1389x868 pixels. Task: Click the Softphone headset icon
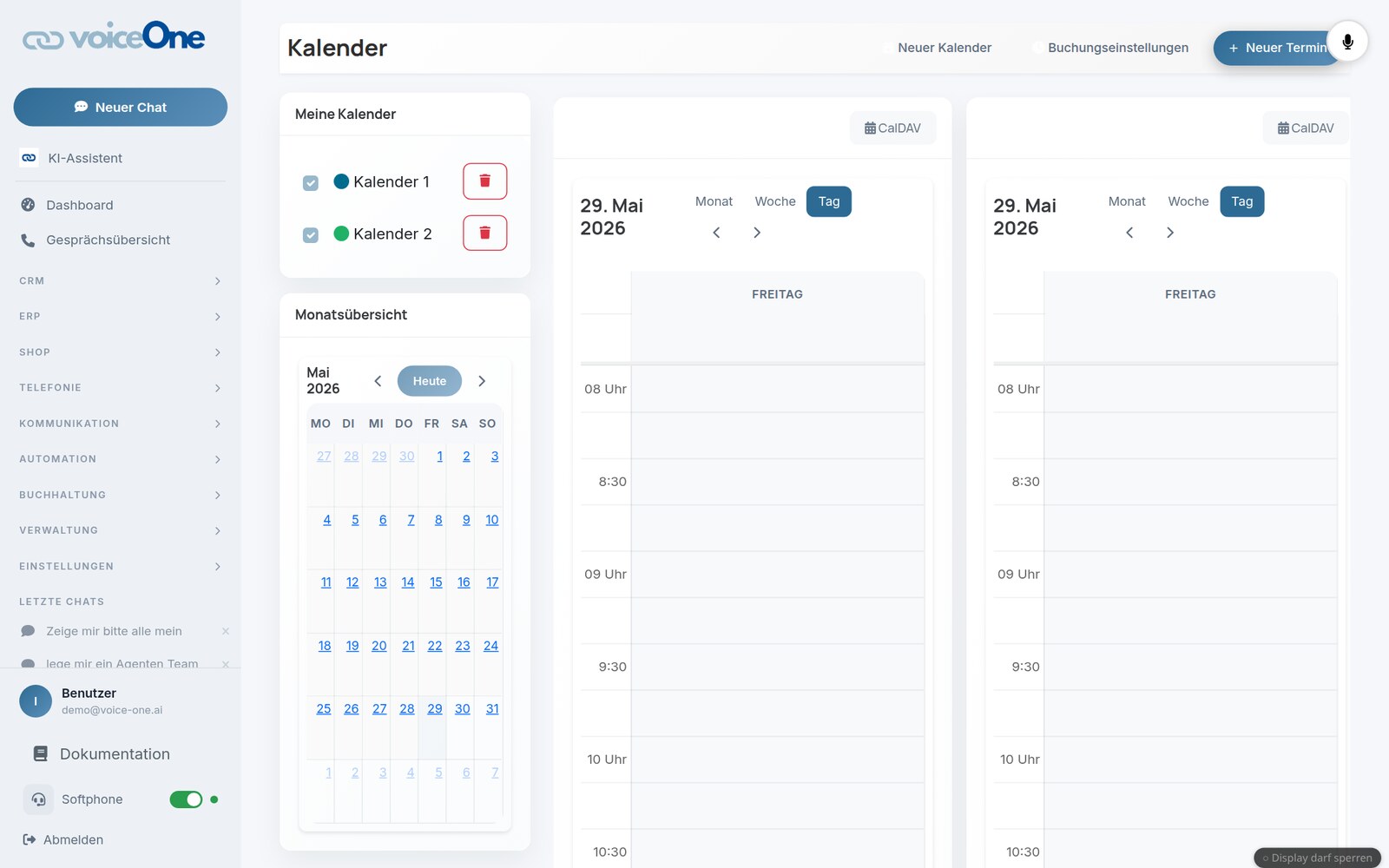[38, 799]
